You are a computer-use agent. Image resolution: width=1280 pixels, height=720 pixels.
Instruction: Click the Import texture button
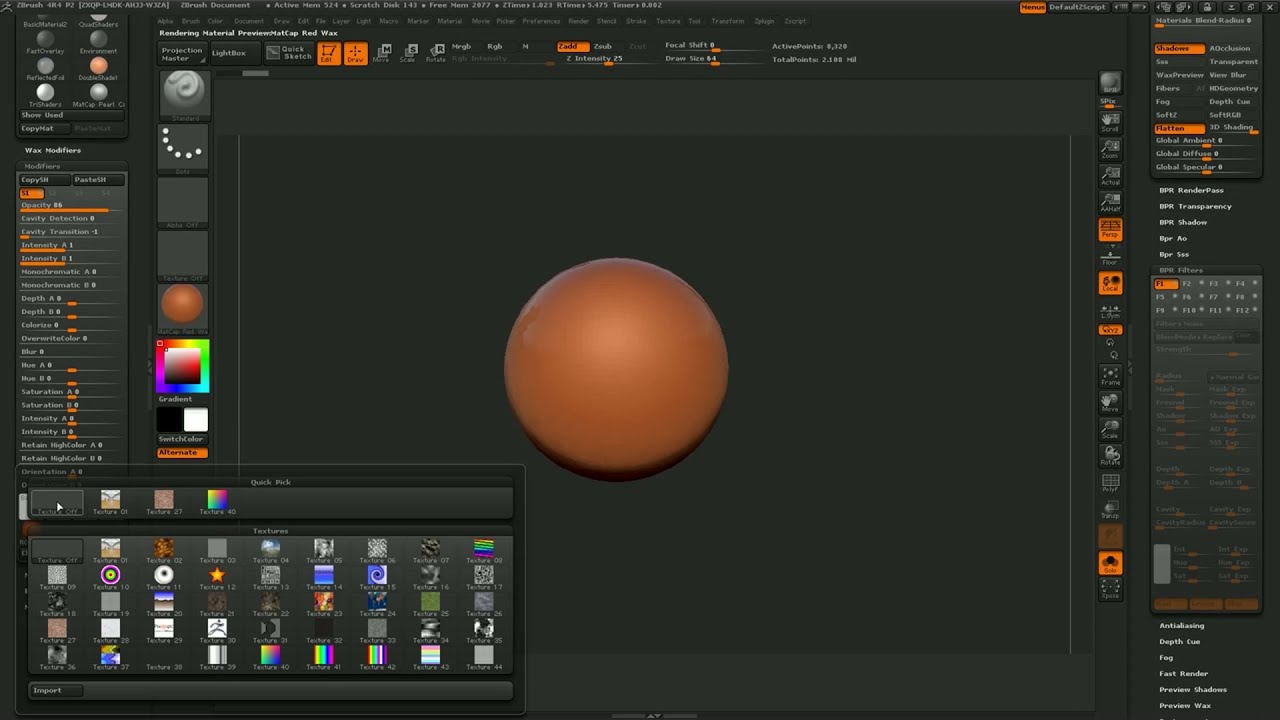[x=55, y=690]
